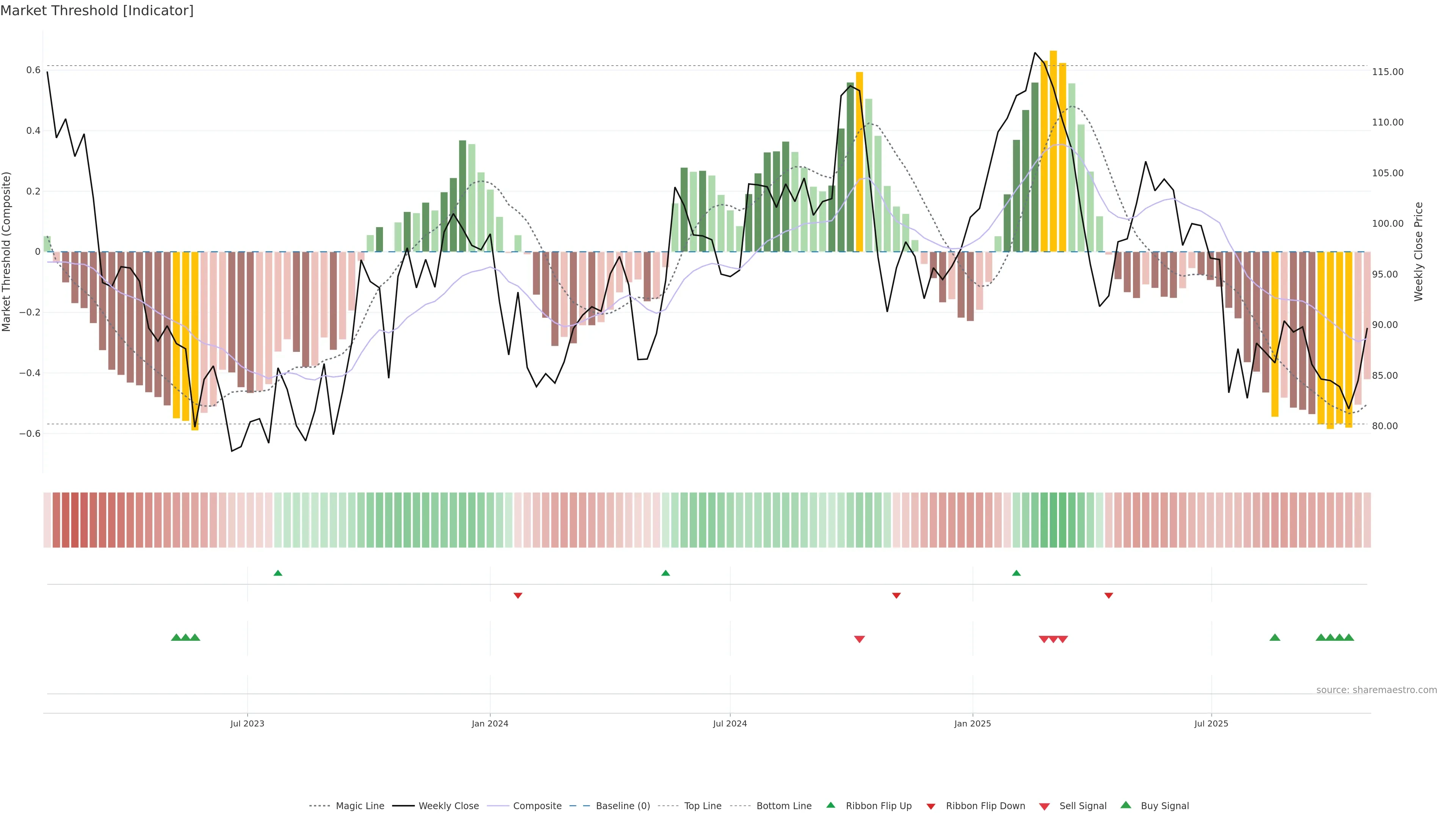The height and width of the screenshot is (819, 1456).
Task: Click Ribbon Flip Up legend triangle icon
Action: pos(830,805)
